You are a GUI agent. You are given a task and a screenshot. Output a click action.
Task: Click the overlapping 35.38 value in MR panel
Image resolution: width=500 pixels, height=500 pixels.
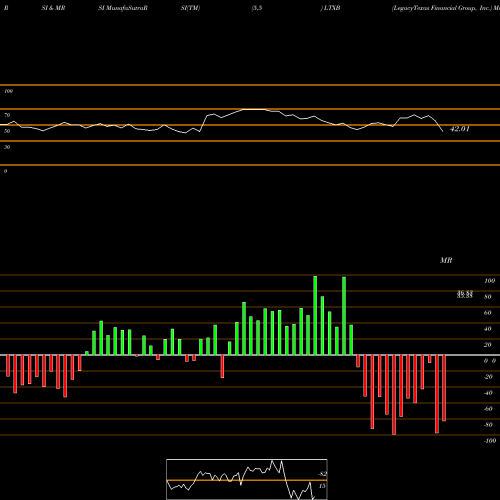(x=465, y=295)
